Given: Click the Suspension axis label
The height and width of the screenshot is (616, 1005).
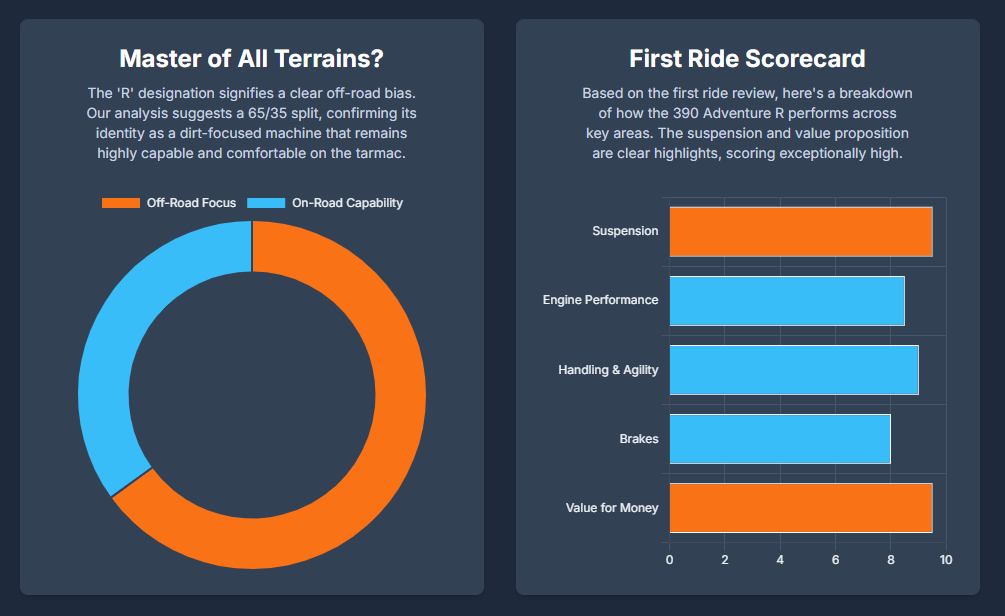Looking at the screenshot, I should pos(625,231).
